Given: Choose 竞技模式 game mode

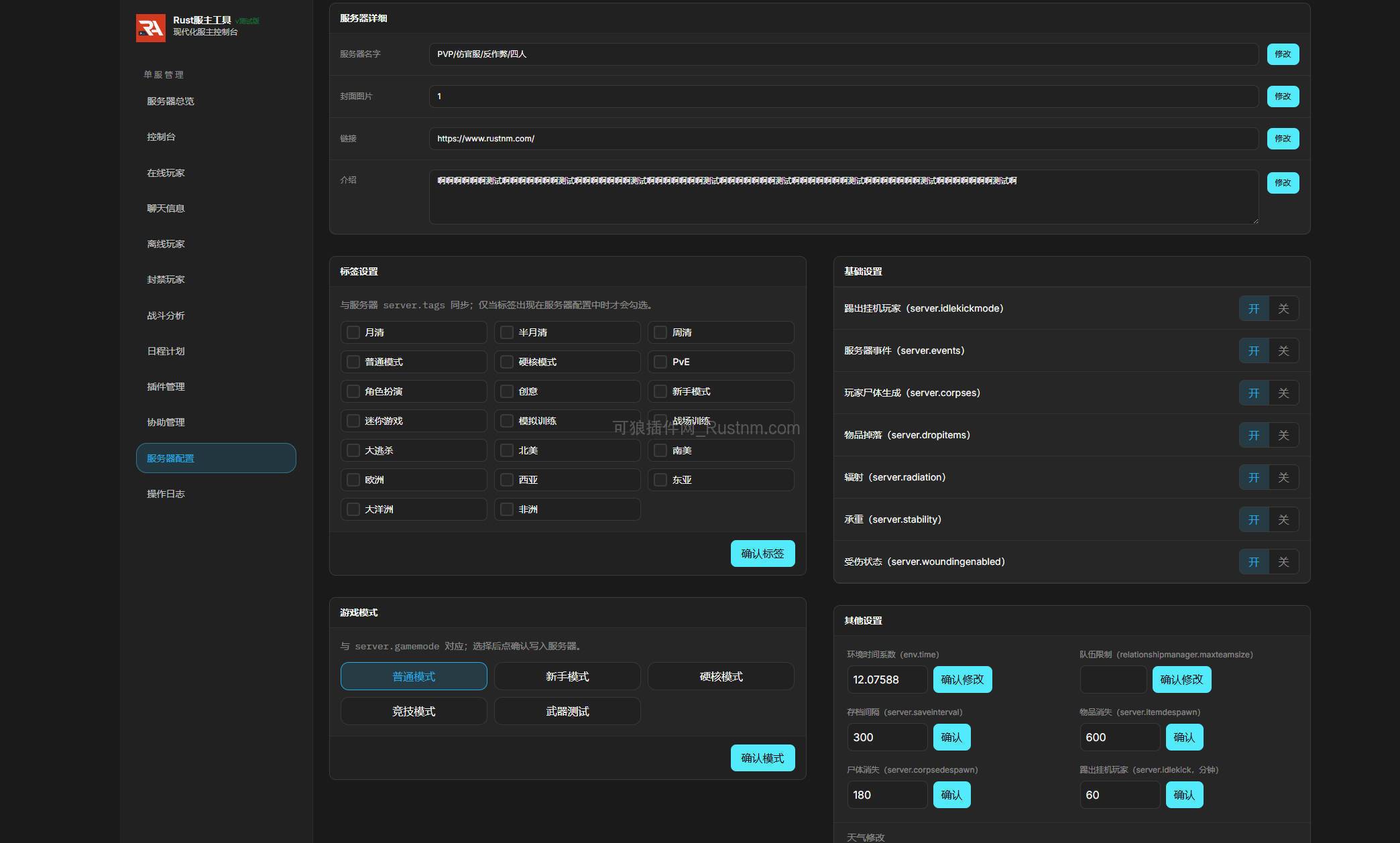Looking at the screenshot, I should 414,712.
